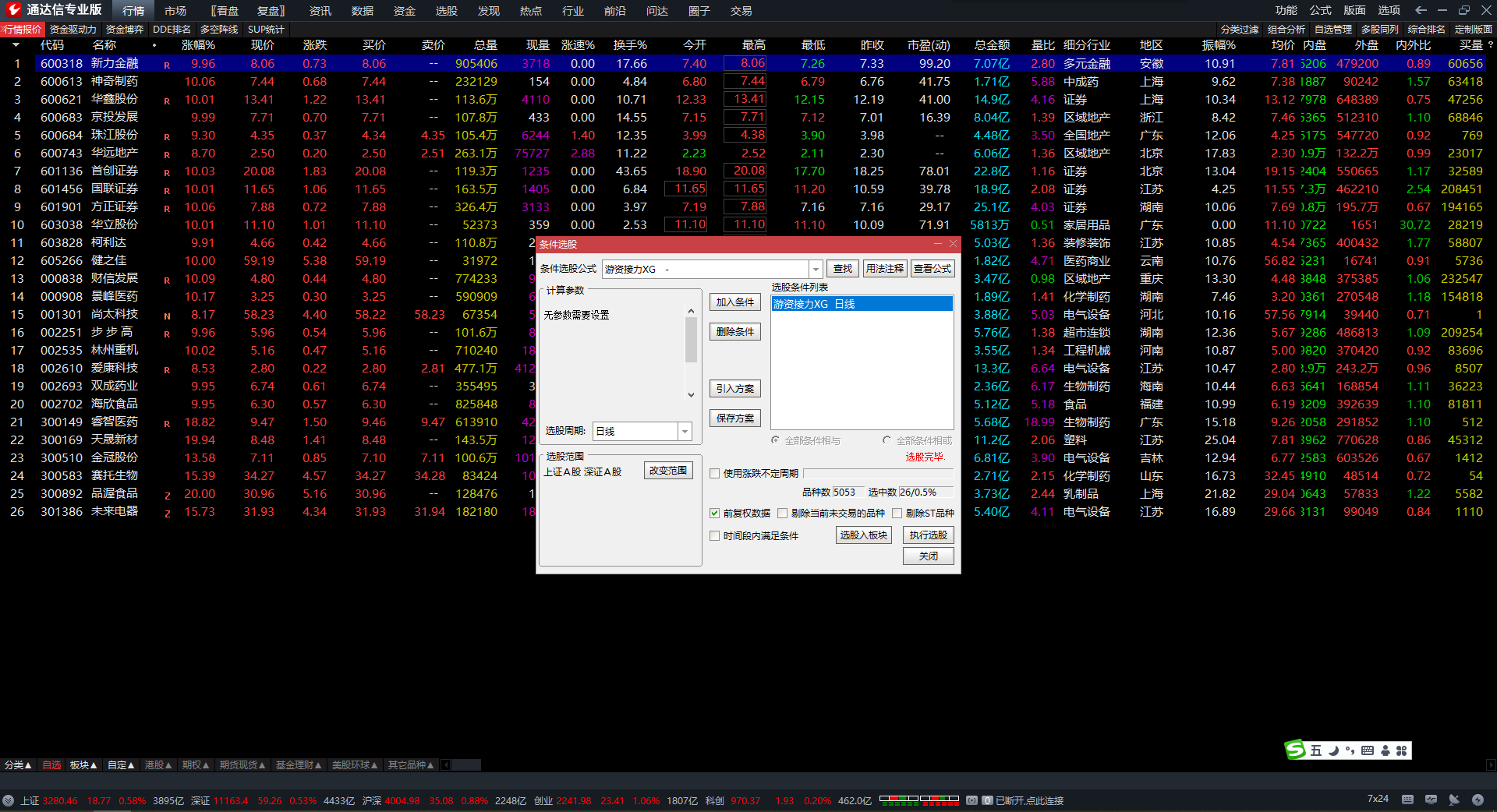This screenshot has width=1497, height=812.
Task: Expand the 自定 bottom tab menu
Action: [121, 765]
